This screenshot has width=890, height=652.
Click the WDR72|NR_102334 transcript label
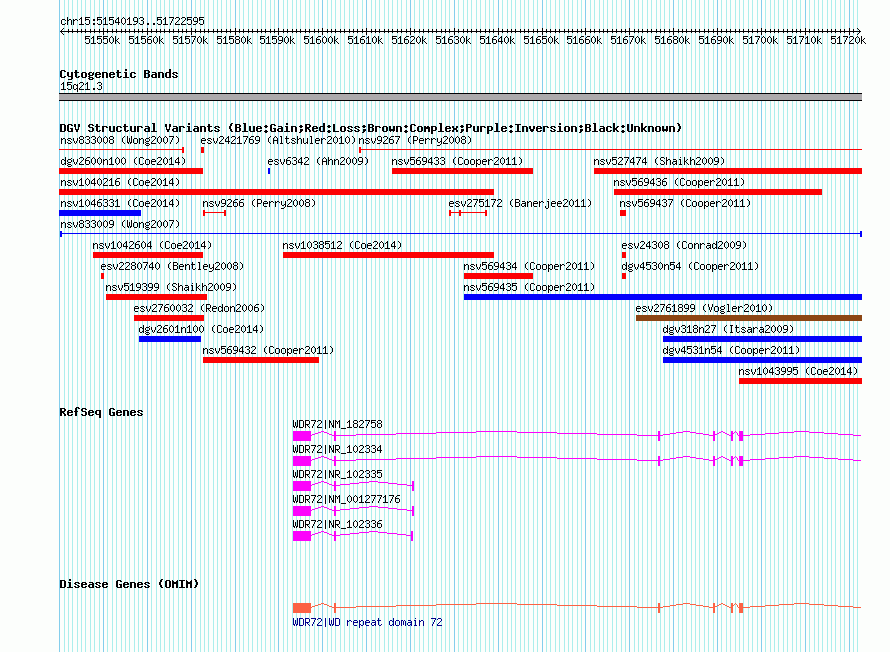337,449
